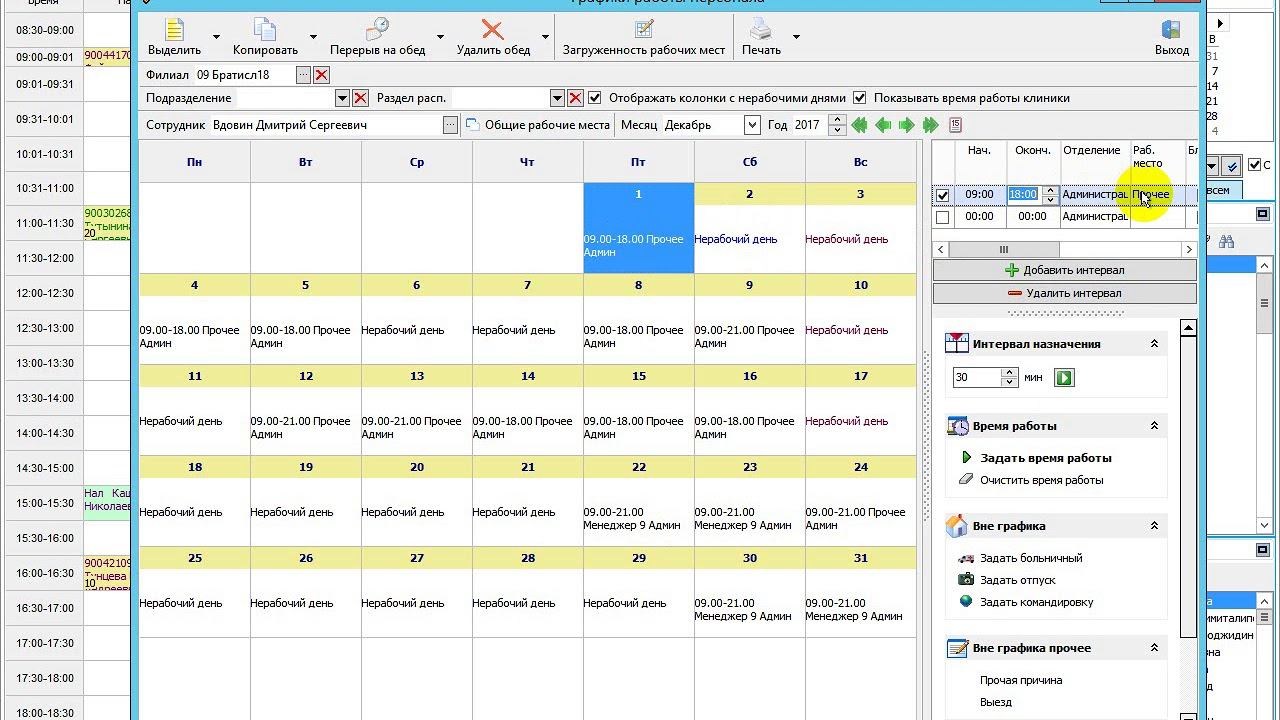Toggle Показывать время работы клиники checkbox
Image resolution: width=1280 pixels, height=720 pixels.
[859, 98]
